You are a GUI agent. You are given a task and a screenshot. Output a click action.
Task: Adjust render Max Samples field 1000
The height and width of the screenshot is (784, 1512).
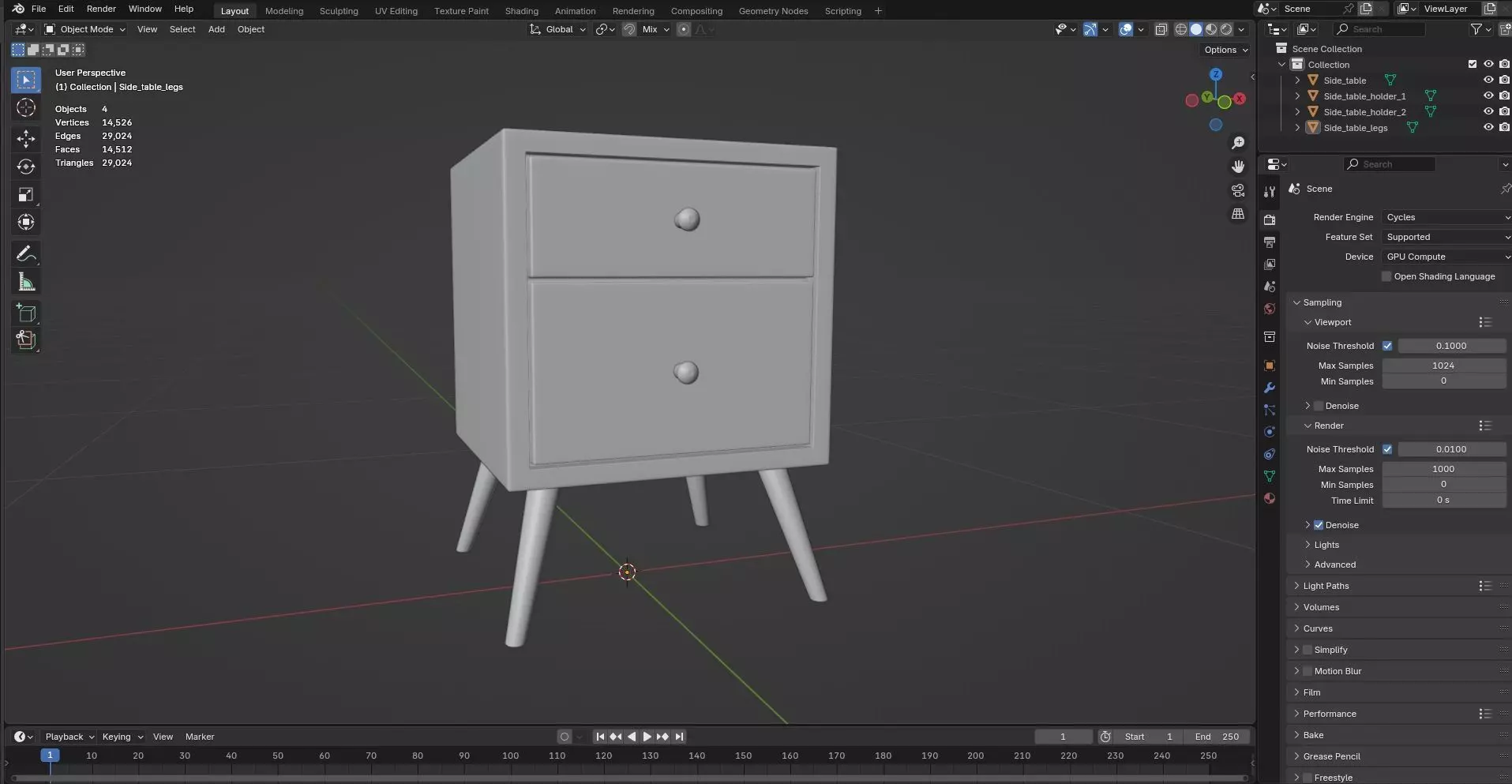[x=1443, y=469]
